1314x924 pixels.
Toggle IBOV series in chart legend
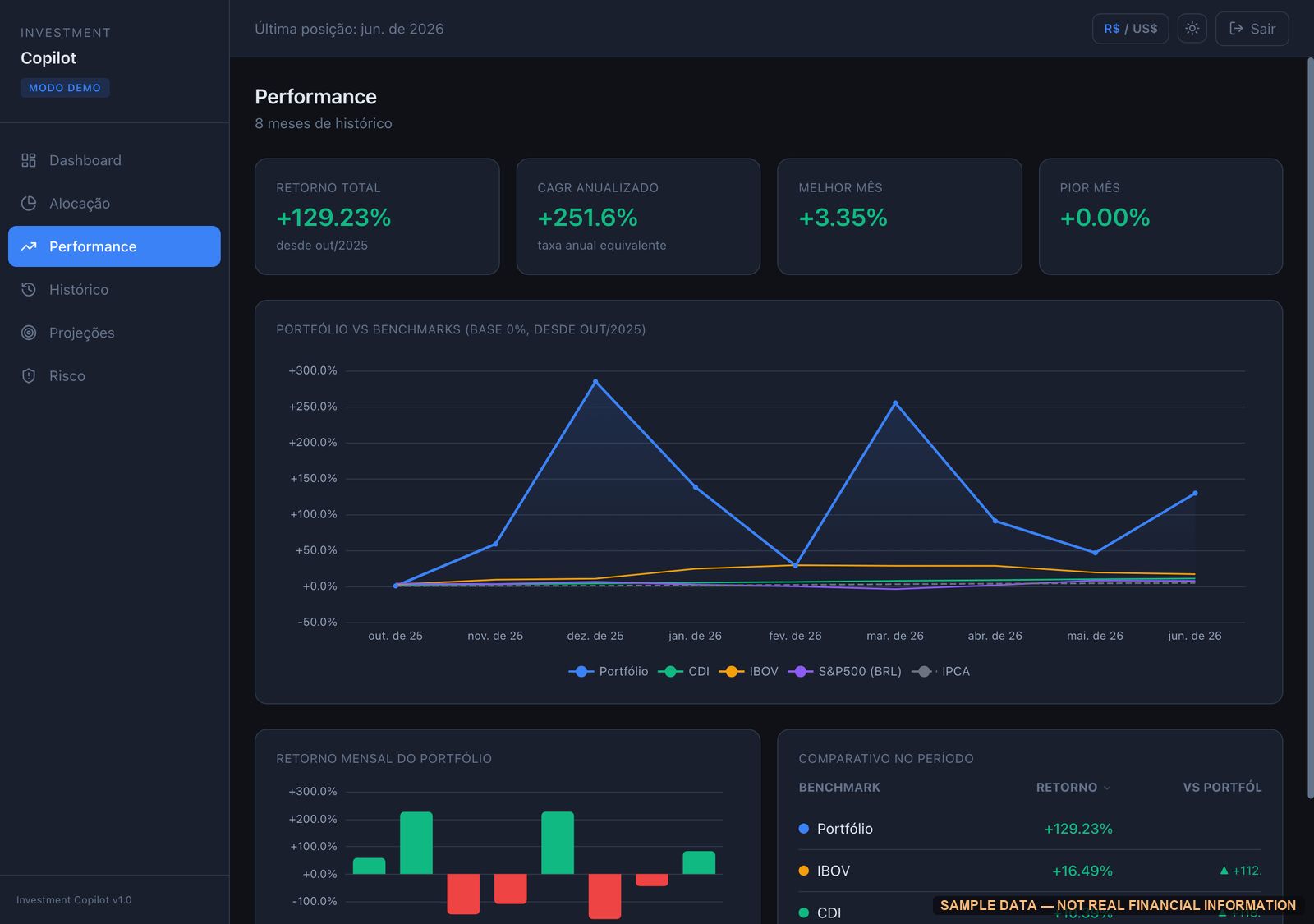pos(748,671)
